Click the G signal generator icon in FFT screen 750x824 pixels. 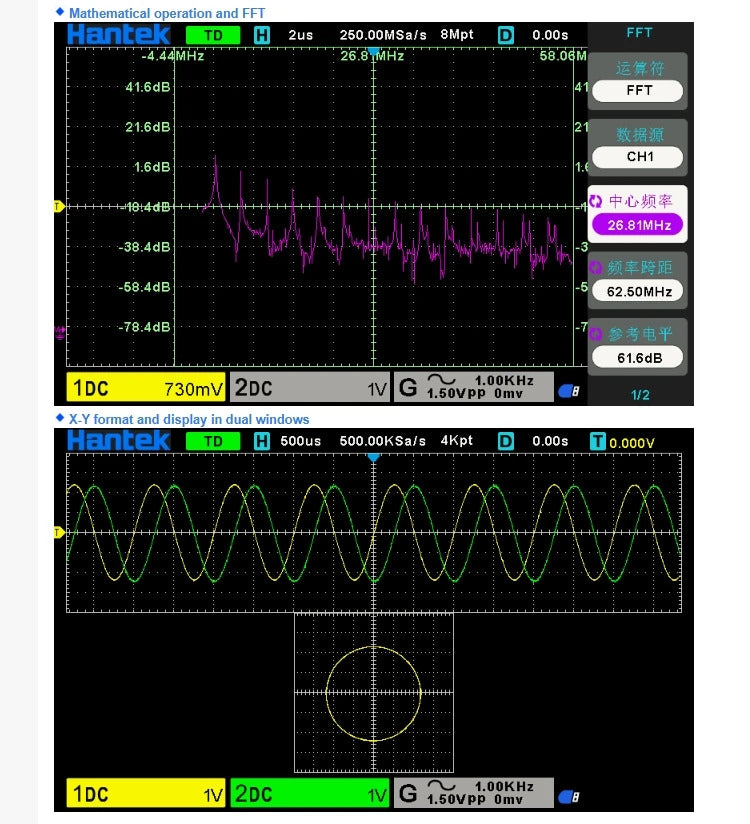(x=407, y=388)
